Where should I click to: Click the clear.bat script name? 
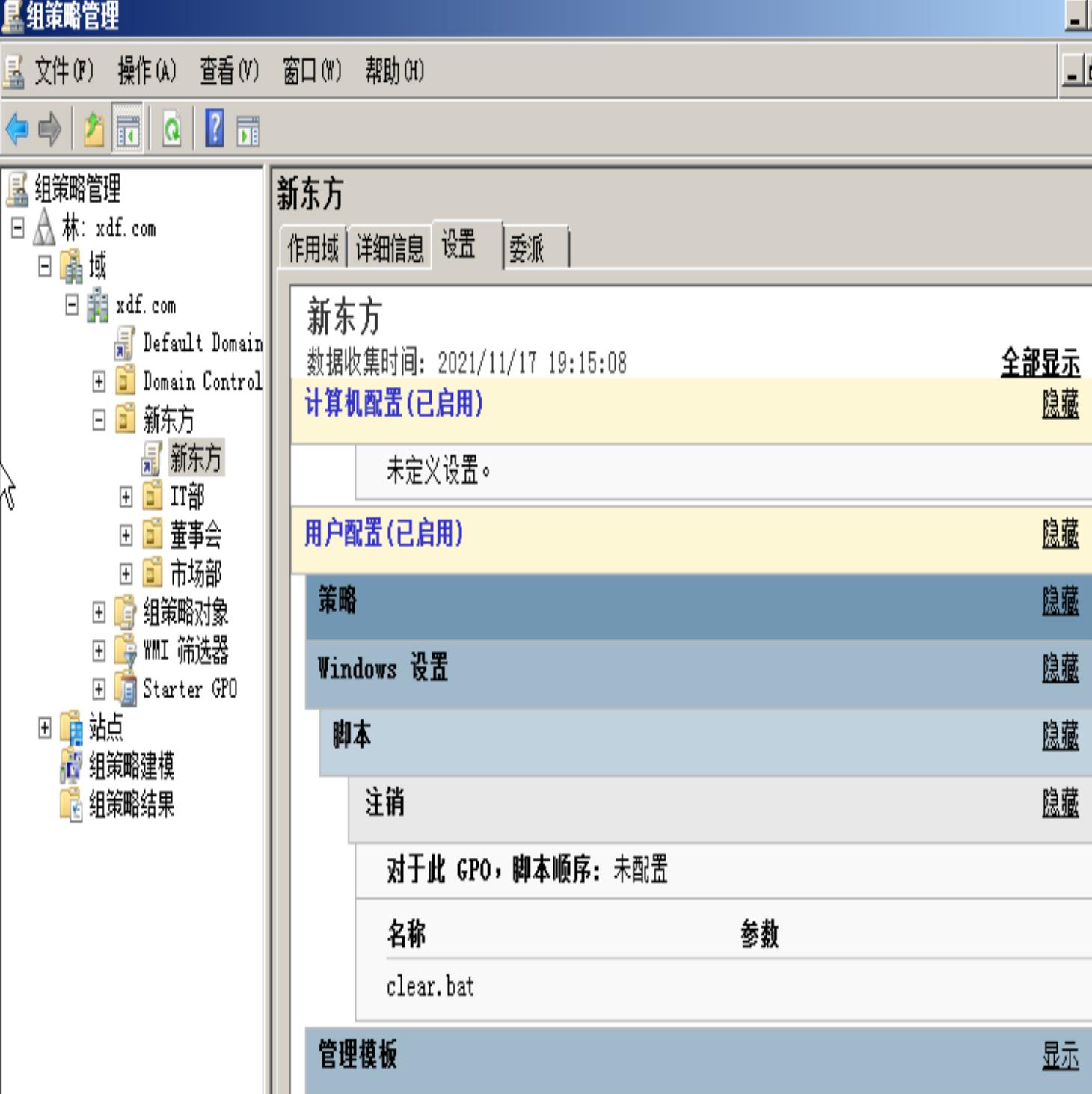tap(430, 987)
